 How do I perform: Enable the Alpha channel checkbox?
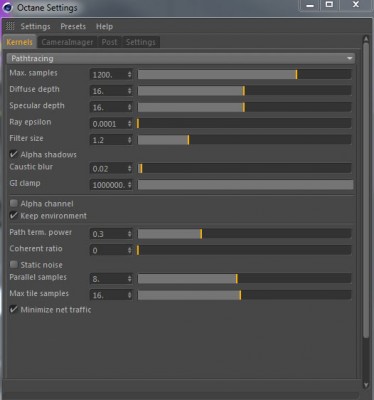pos(14,203)
